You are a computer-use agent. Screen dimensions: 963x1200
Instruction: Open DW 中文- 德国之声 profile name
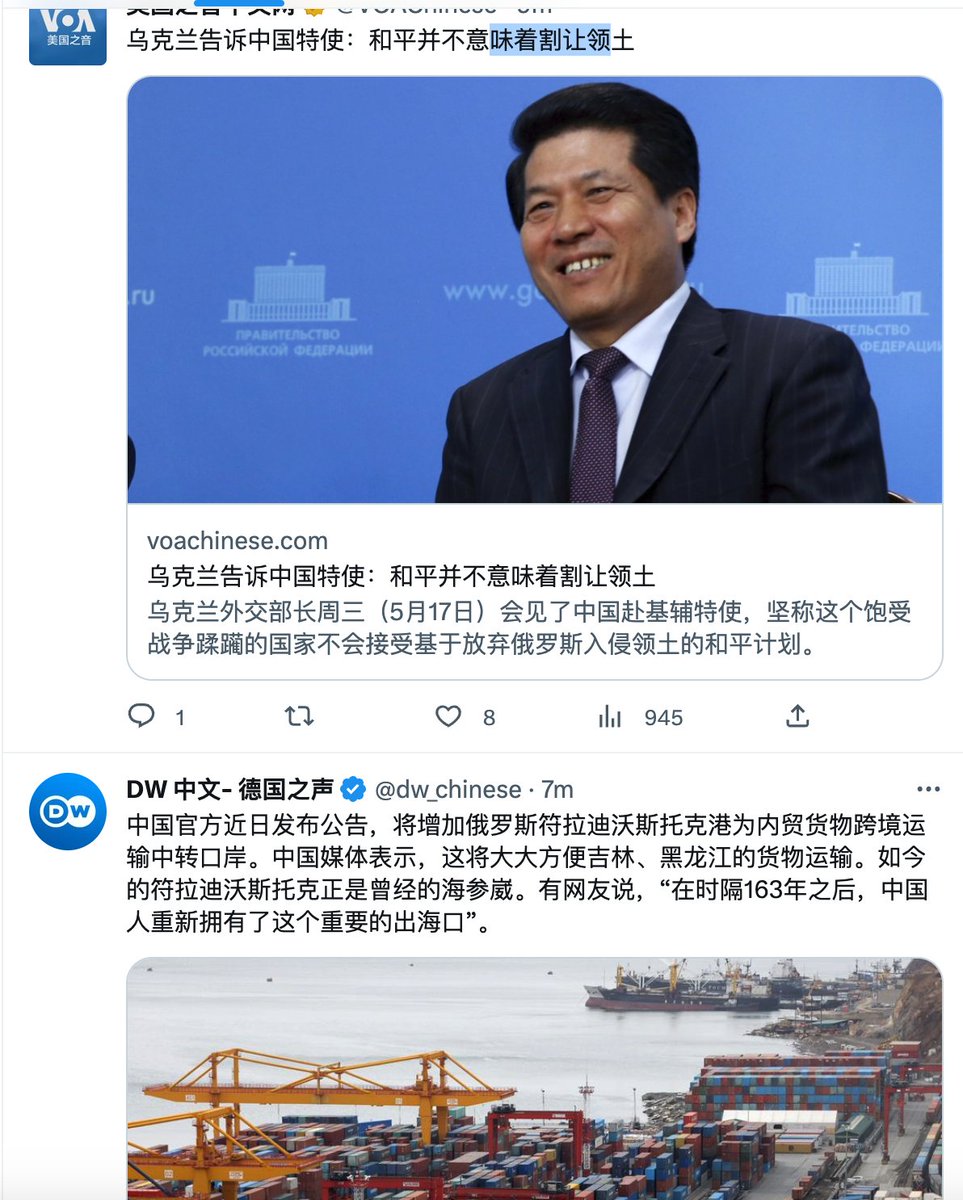[230, 789]
